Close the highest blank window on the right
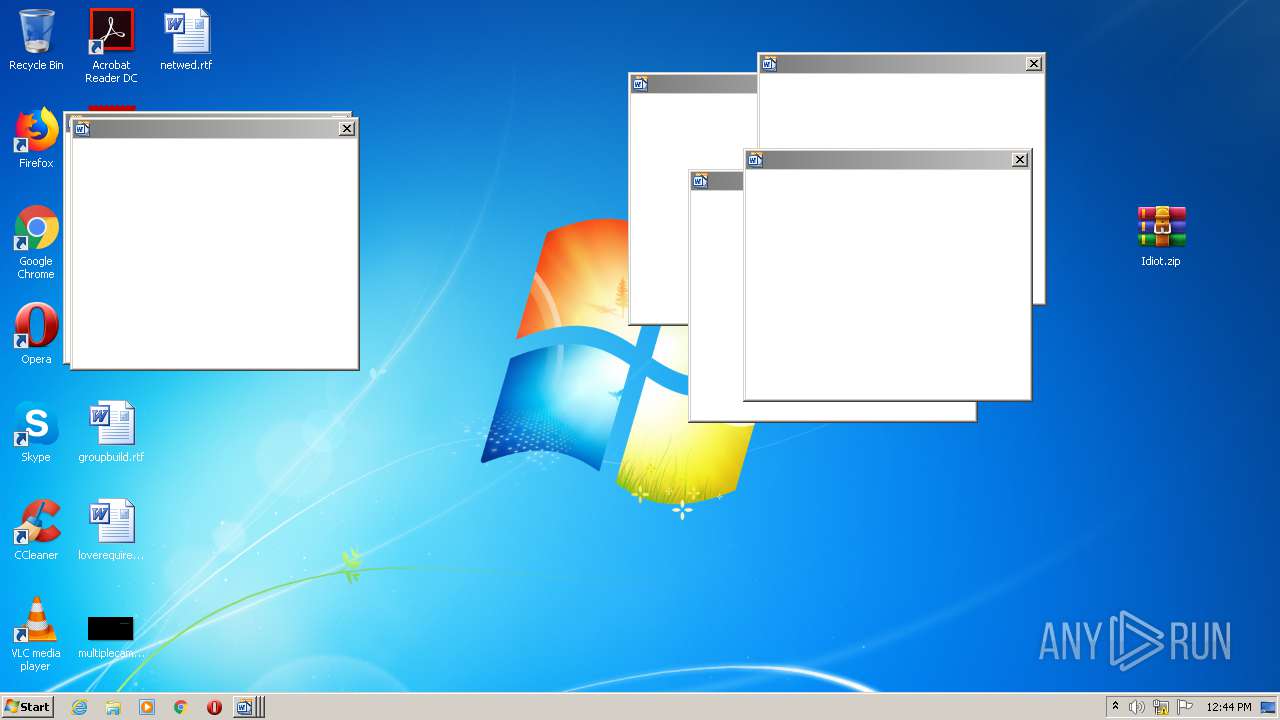This screenshot has height=720, width=1280. 1034,64
